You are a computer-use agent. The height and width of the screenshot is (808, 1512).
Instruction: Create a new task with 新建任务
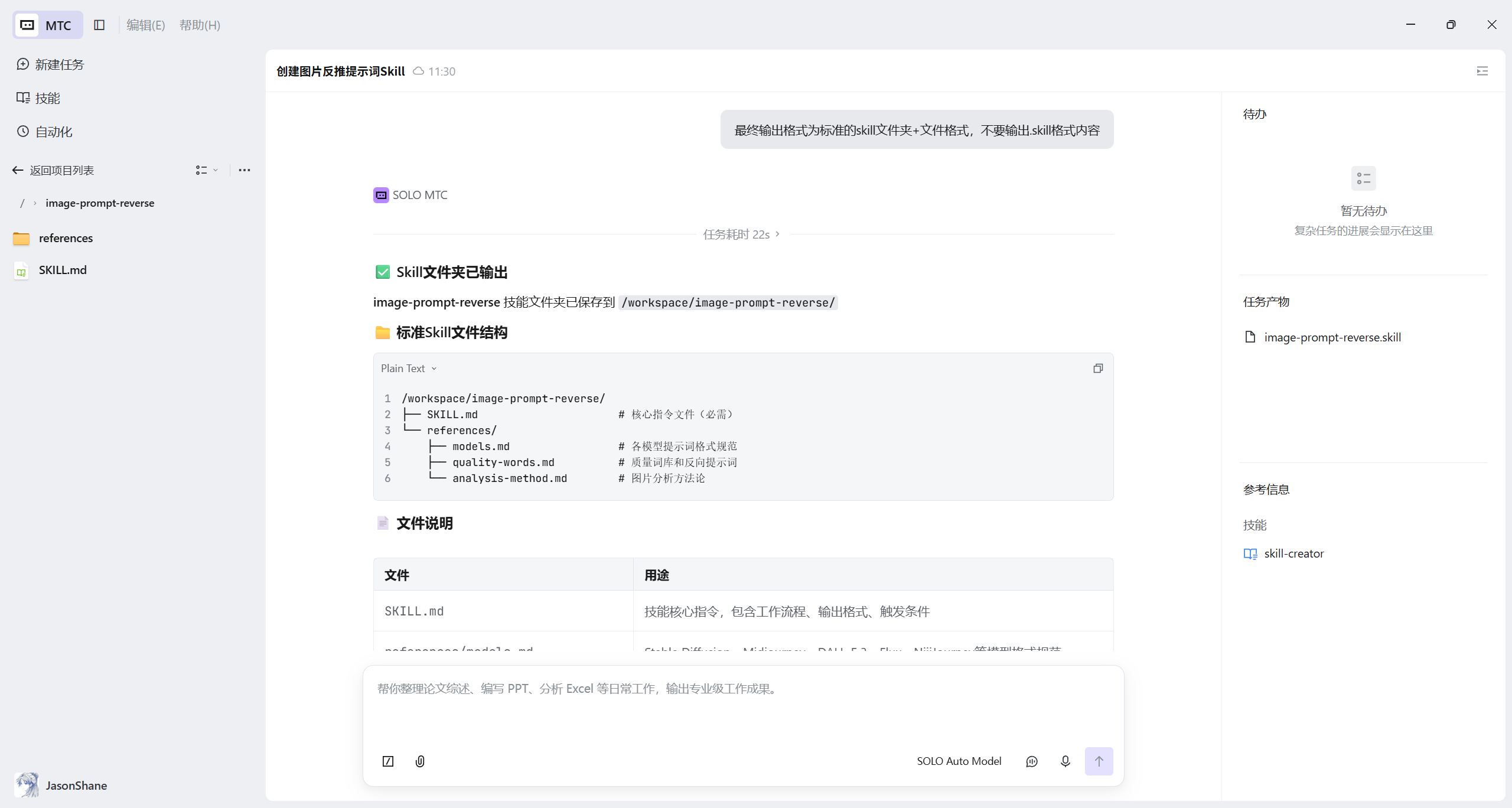51,64
